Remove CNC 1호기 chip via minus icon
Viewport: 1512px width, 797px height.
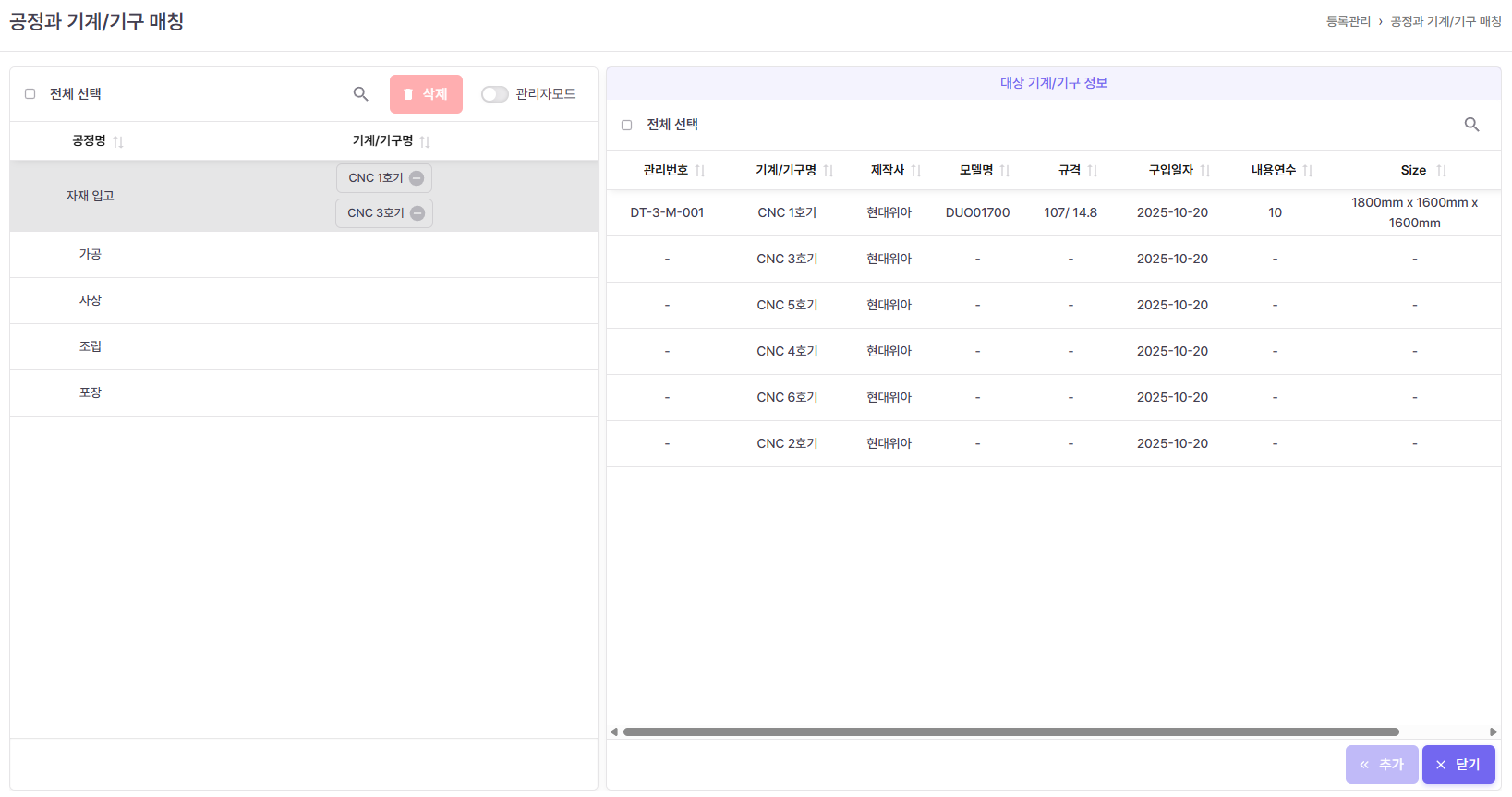point(417,178)
